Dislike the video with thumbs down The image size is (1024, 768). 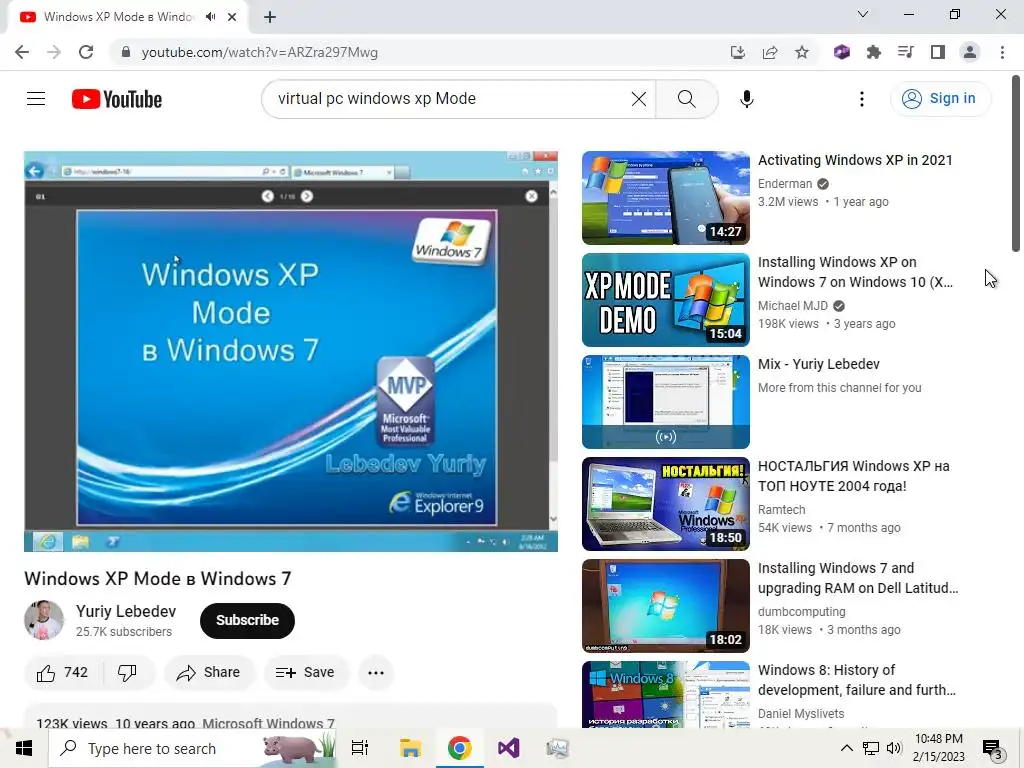(127, 672)
